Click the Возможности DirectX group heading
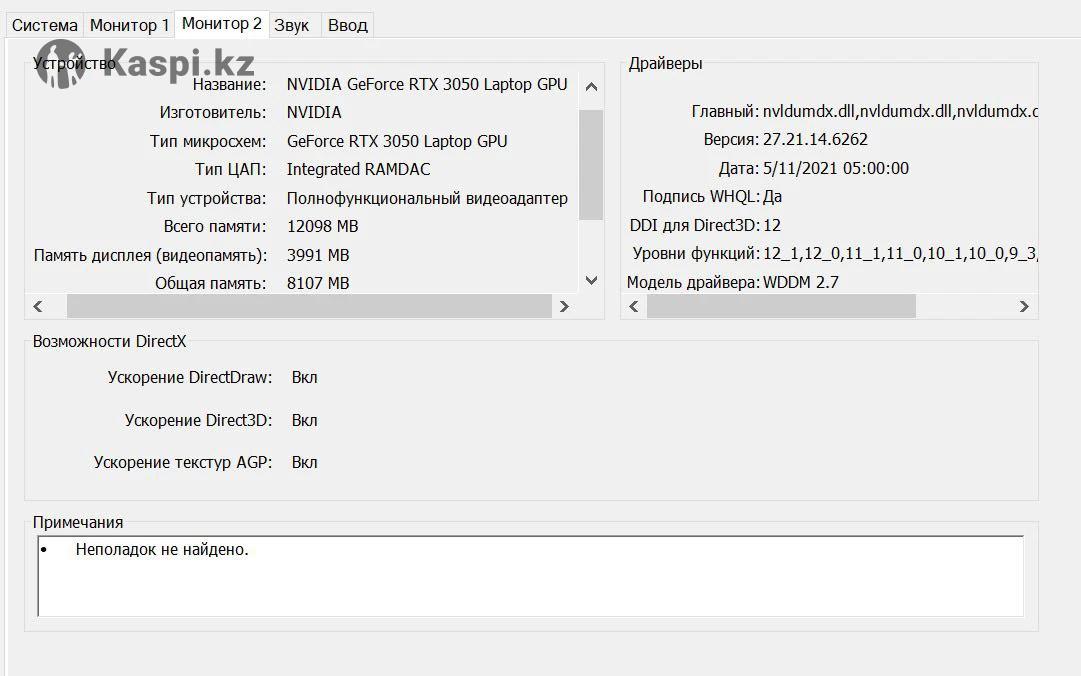The height and width of the screenshot is (676, 1081). 109,342
